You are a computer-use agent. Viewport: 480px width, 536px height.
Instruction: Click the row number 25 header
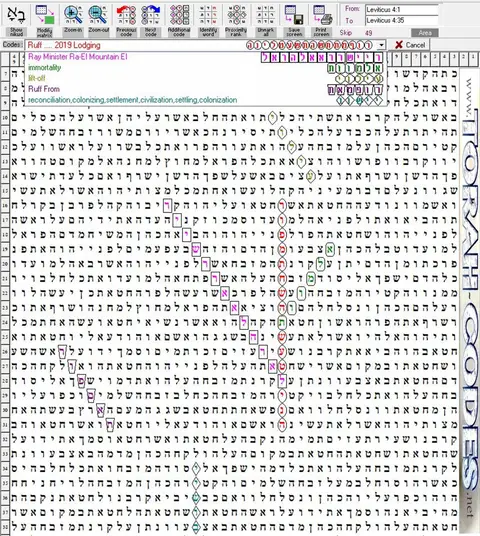pos(5,337)
